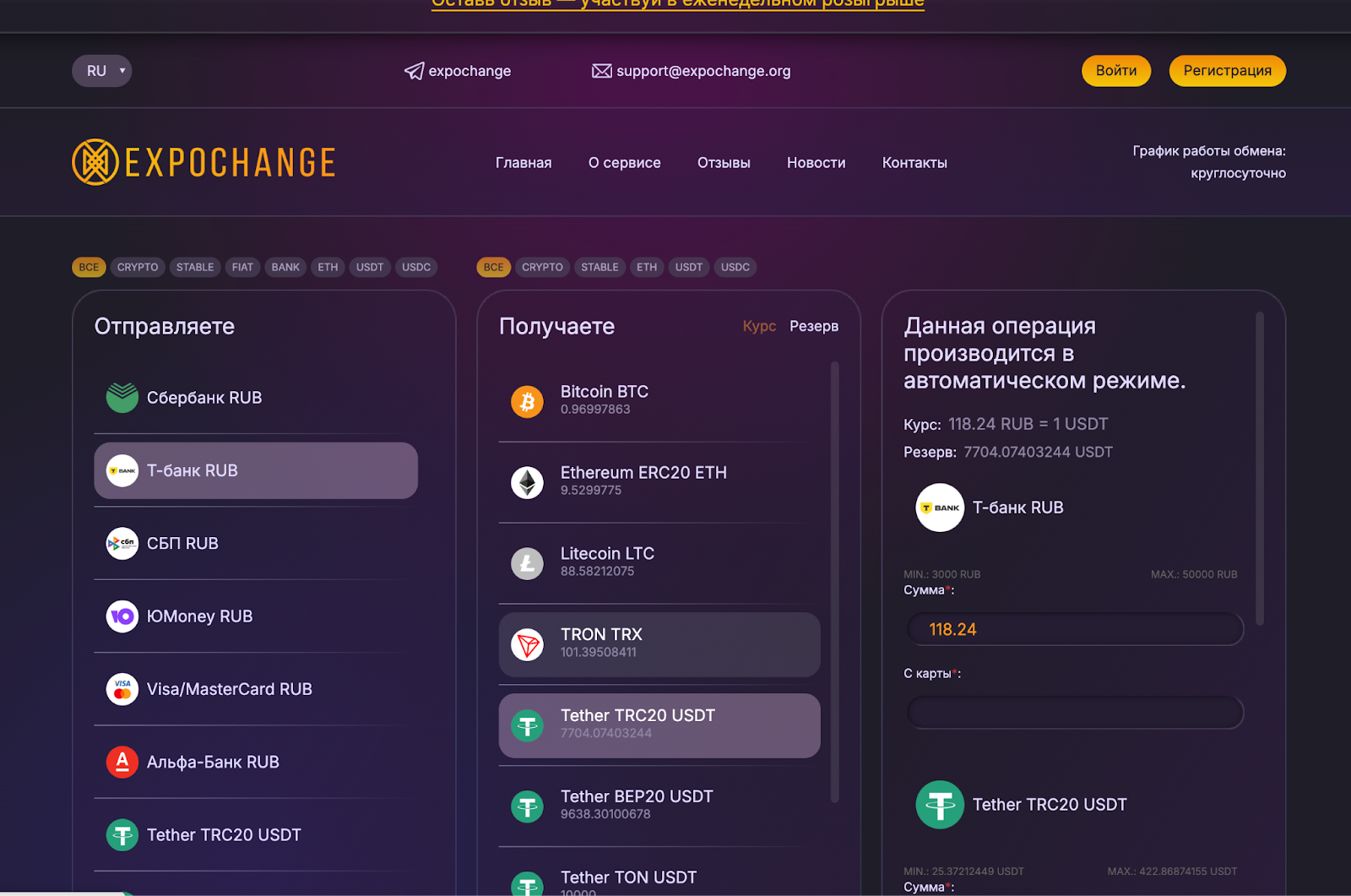Click the Войти button
The image size is (1351, 896).
tap(1116, 71)
